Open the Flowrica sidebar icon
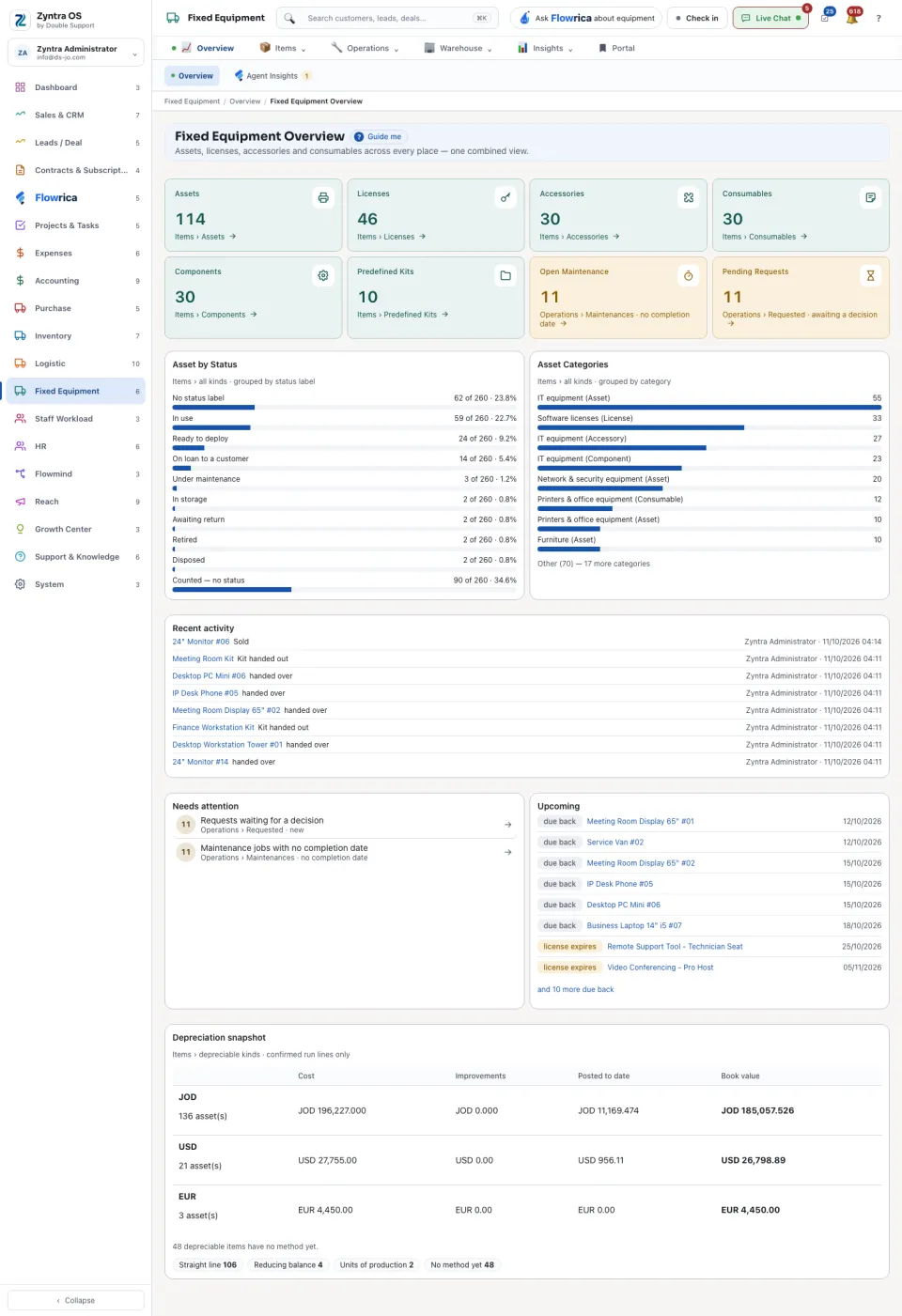The image size is (902, 1316). coord(21,198)
